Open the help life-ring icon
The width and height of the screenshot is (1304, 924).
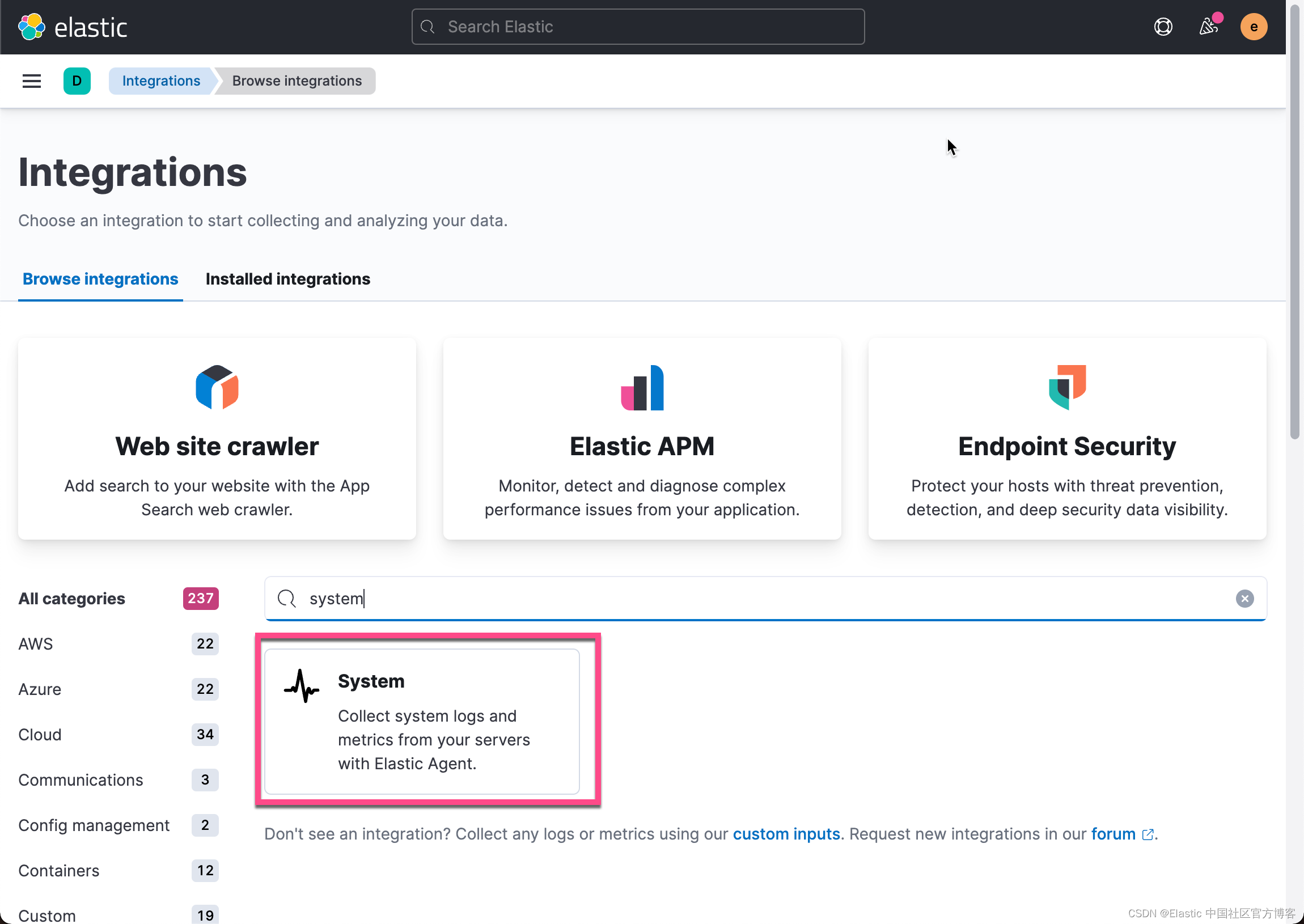coord(1163,26)
